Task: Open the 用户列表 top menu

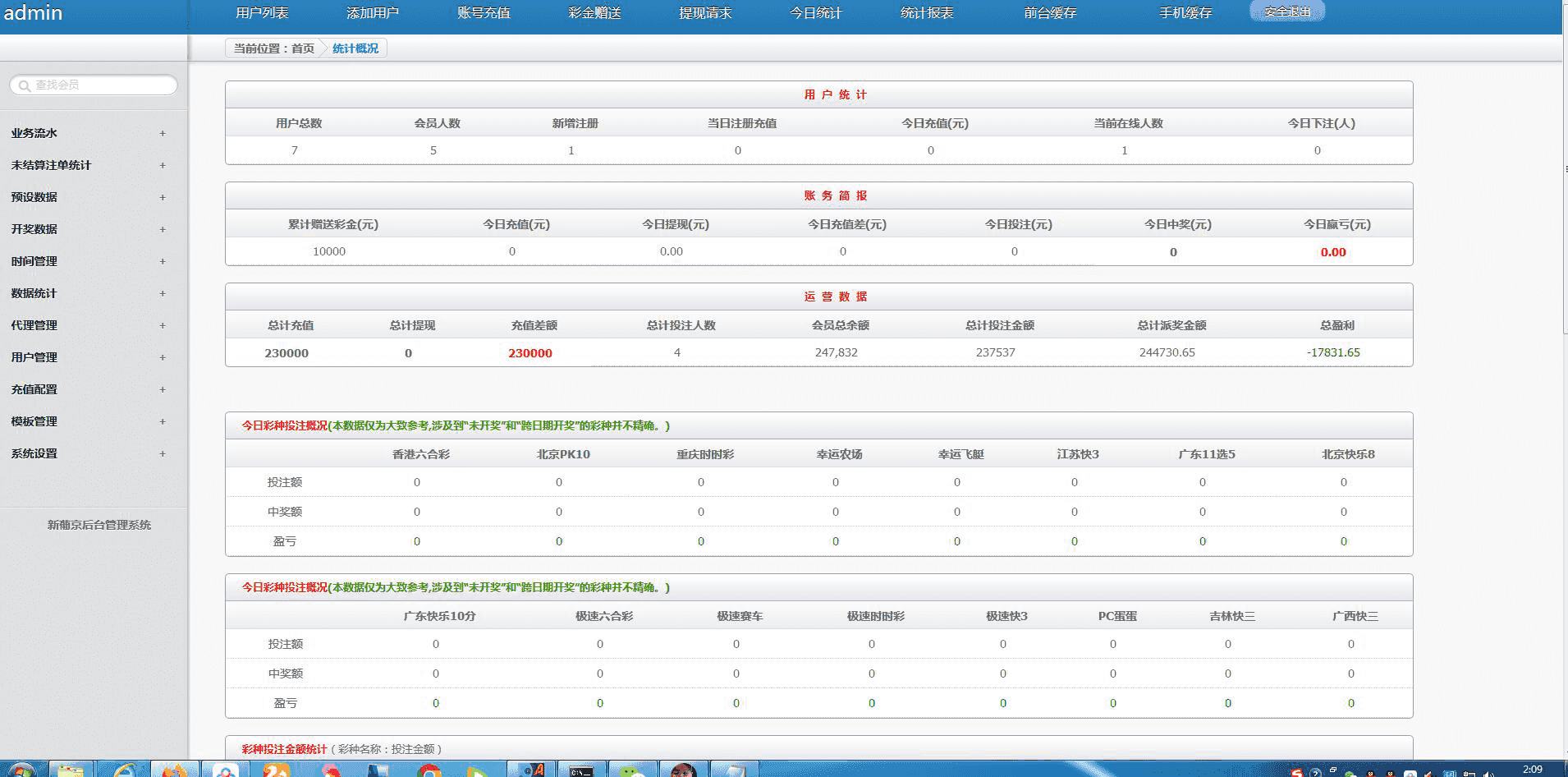Action: point(262,13)
